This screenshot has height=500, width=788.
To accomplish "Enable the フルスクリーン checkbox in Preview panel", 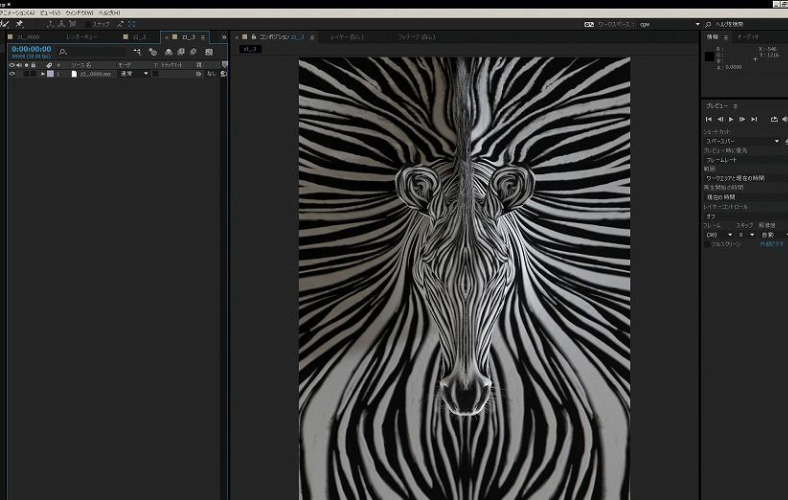I will point(707,244).
